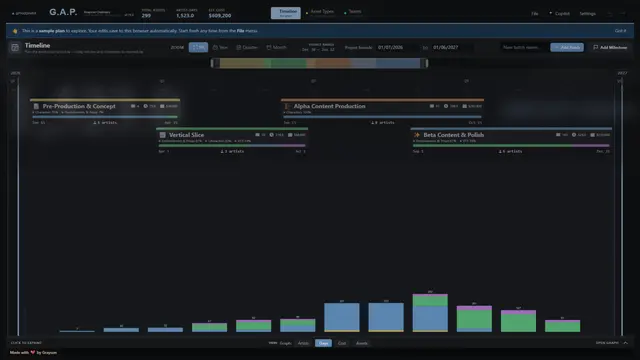The width and height of the screenshot is (640, 360).
Task: Select the Pre-Production & Concept batch card
Action: coord(105,111)
